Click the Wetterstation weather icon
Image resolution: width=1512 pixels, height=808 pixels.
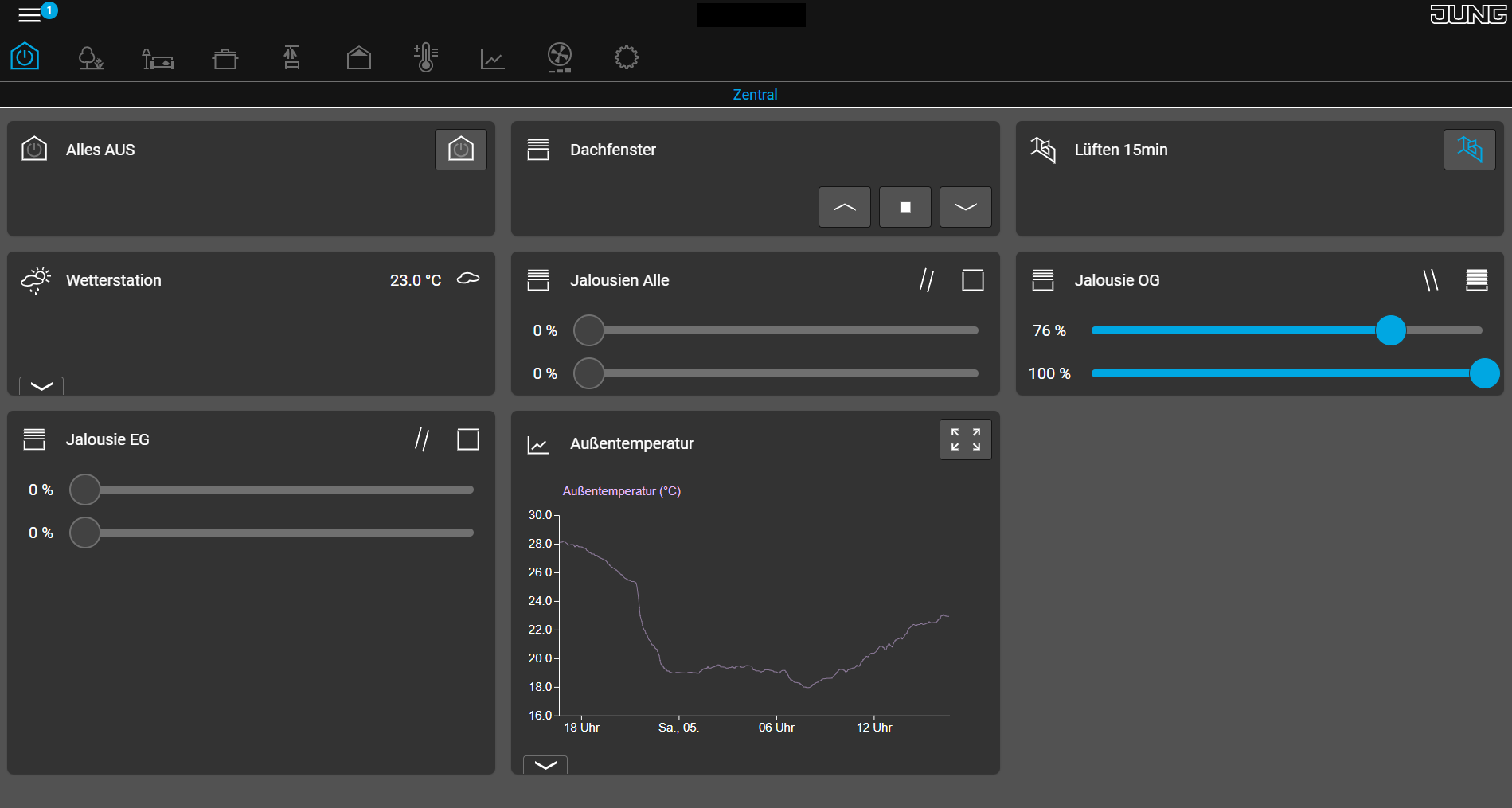[x=35, y=280]
